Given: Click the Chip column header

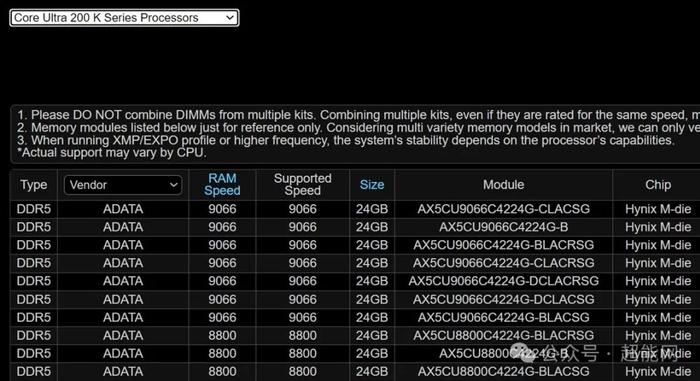Looking at the screenshot, I should (658, 185).
